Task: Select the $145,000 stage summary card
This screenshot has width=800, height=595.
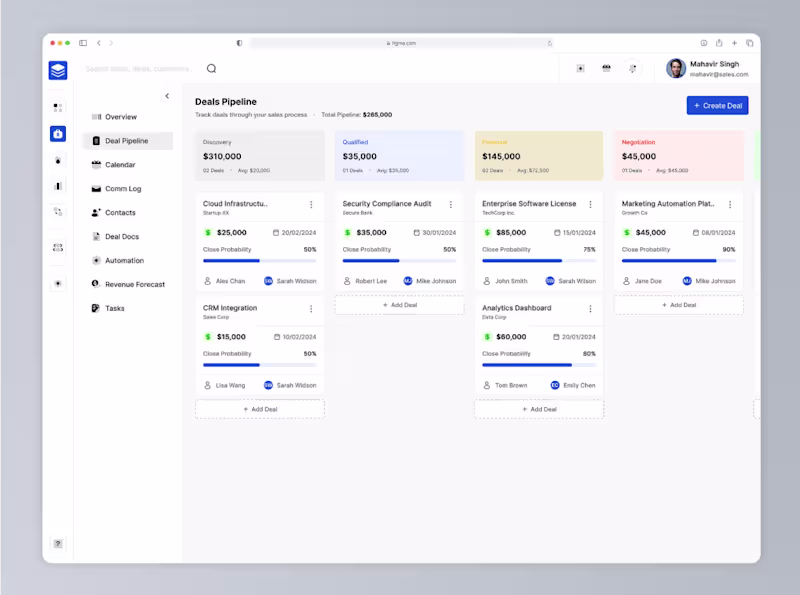Action: pos(539,156)
